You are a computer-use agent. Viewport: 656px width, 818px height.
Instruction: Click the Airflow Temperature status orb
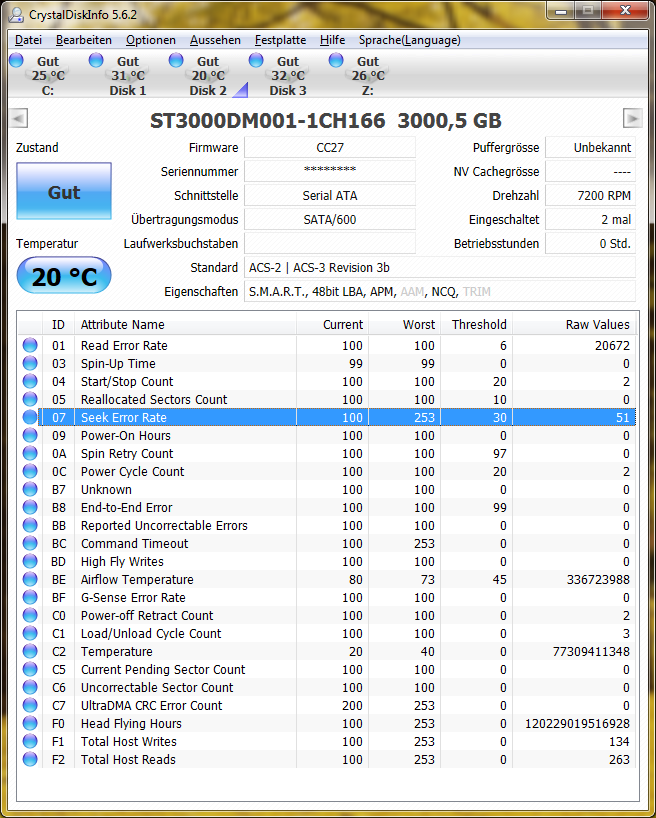[30, 579]
